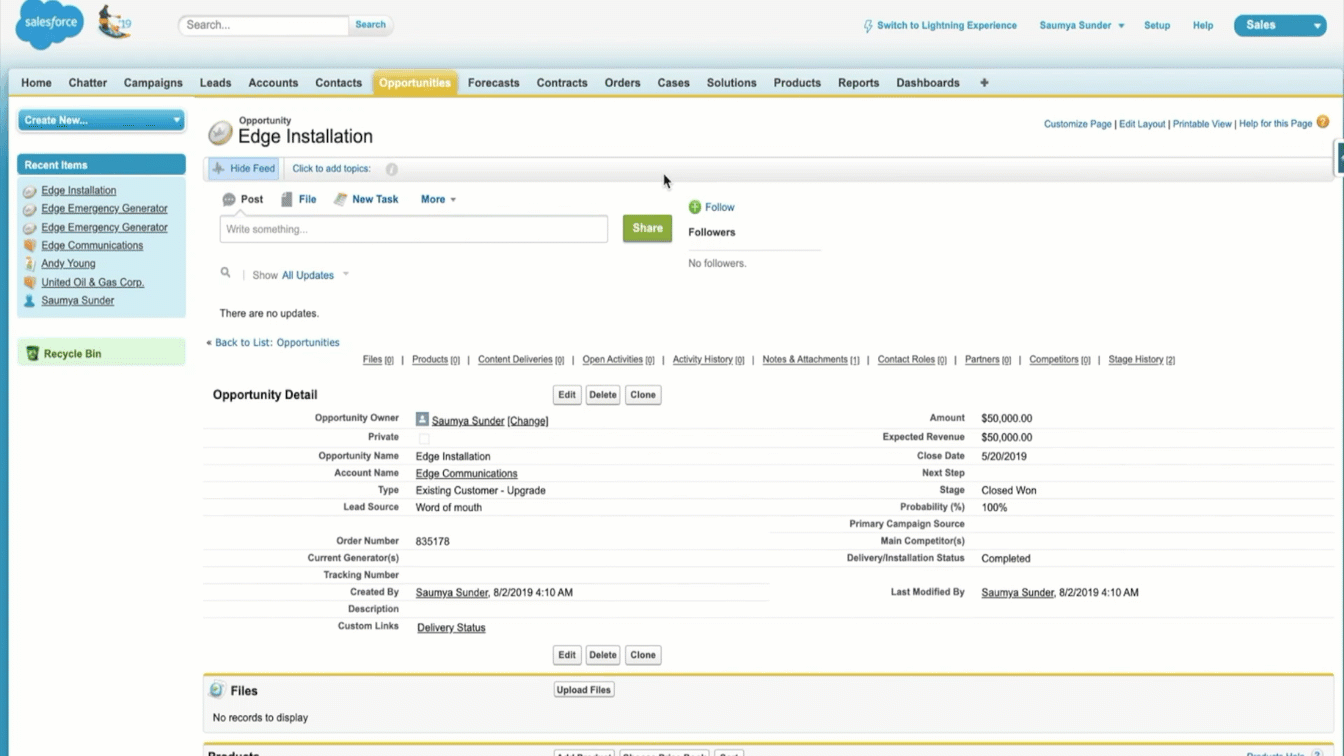The width and height of the screenshot is (1344, 756).
Task: Expand the More menu in feed publisher
Action: click(x=438, y=199)
